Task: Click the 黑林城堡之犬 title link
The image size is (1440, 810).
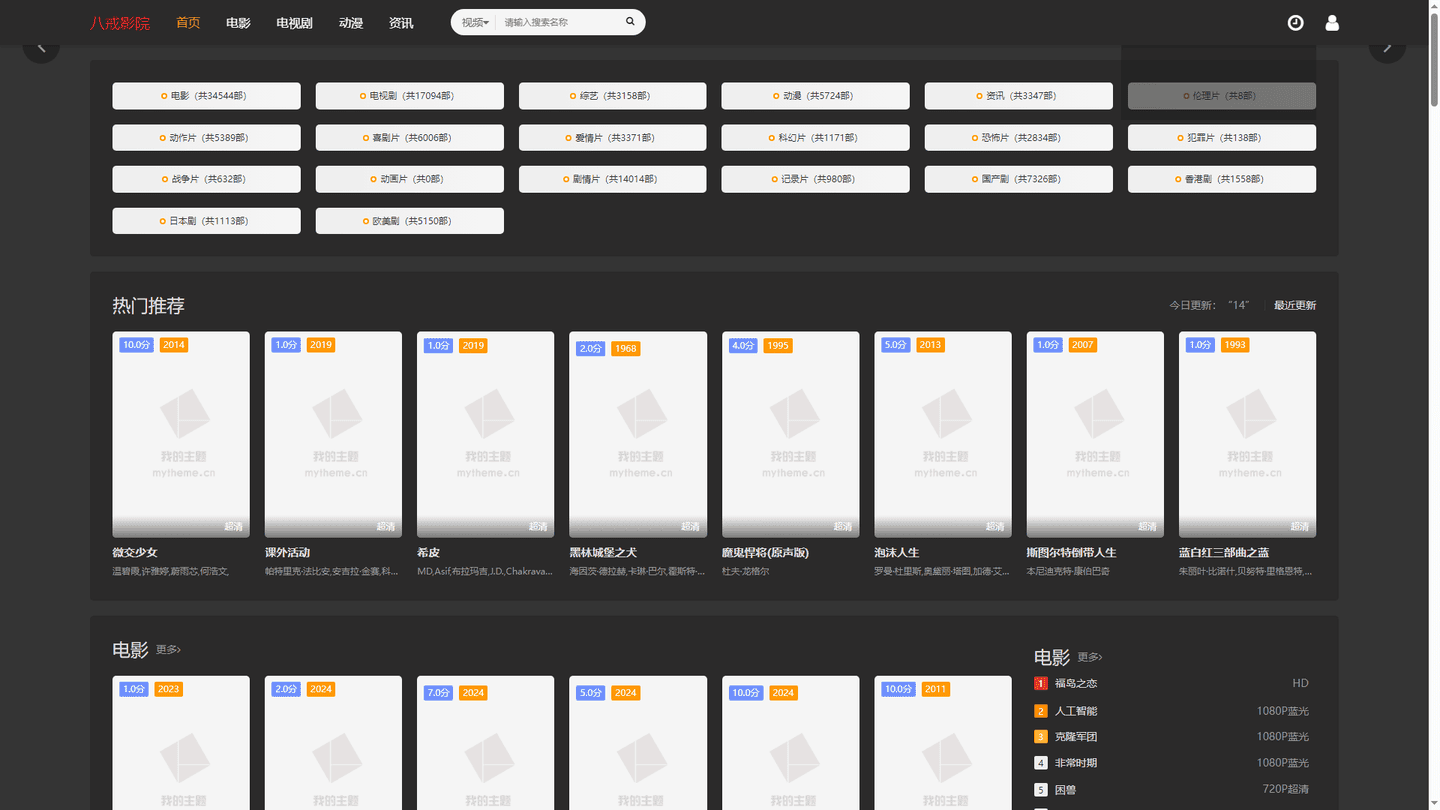Action: click(603, 552)
